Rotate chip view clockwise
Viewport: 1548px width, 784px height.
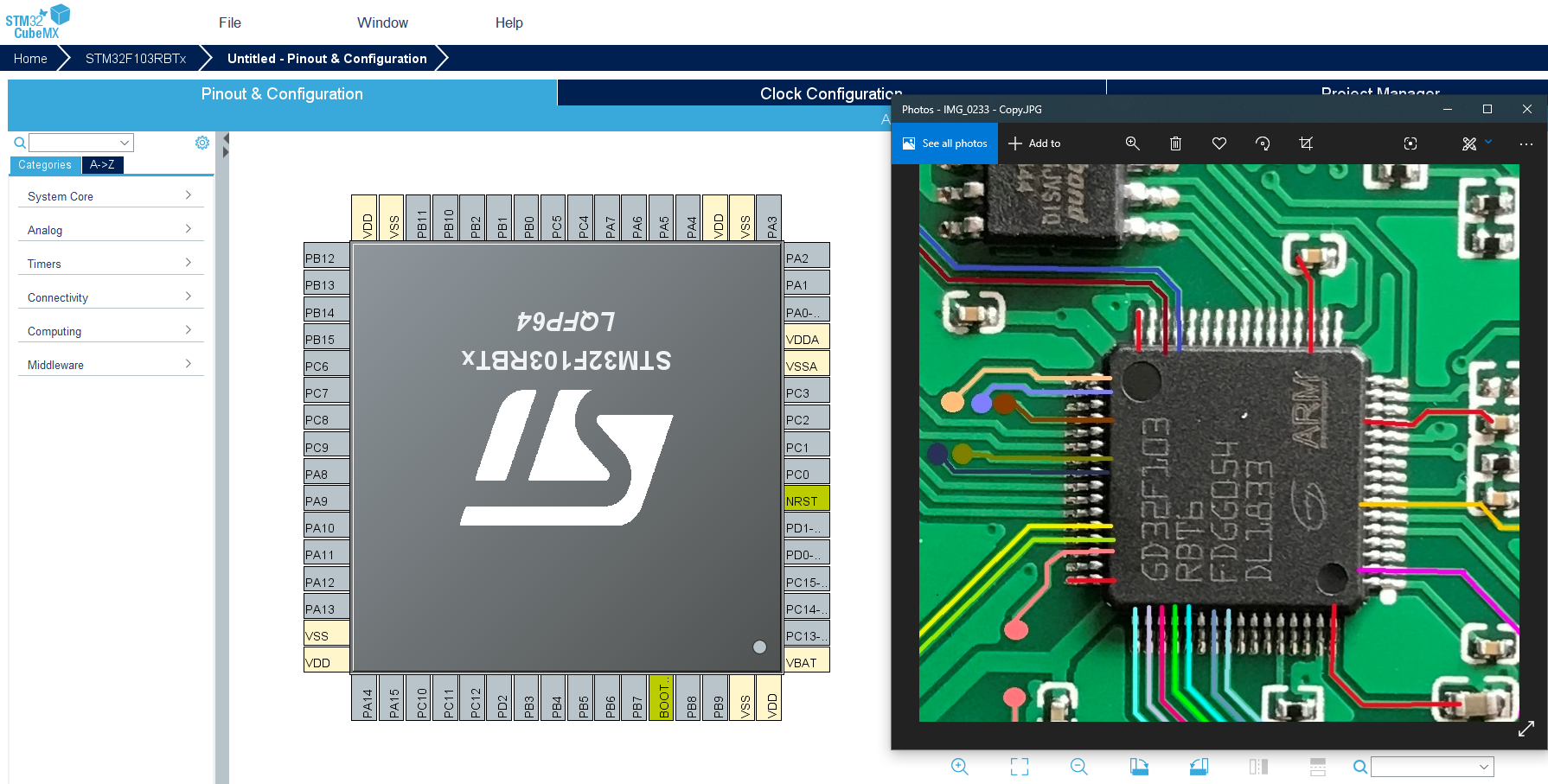click(x=1139, y=767)
